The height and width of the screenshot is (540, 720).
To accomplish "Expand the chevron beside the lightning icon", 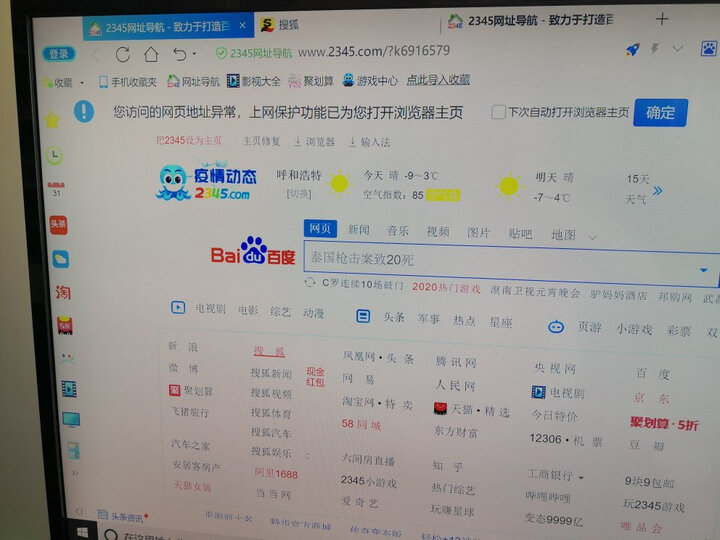I will (x=678, y=48).
